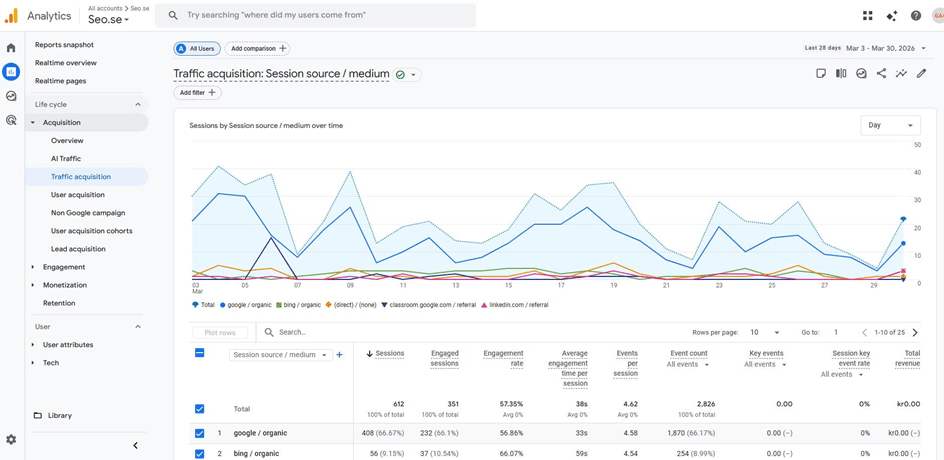Viewport: 944px width, 460px height.
Task: Click the pencil Customize report icon
Action: tap(921, 73)
